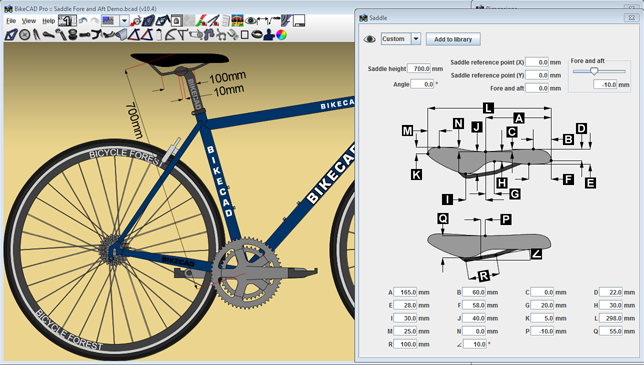Click Saddle reference point (Y) field
Image resolution: width=644 pixels, height=365 pixels.
click(537, 76)
